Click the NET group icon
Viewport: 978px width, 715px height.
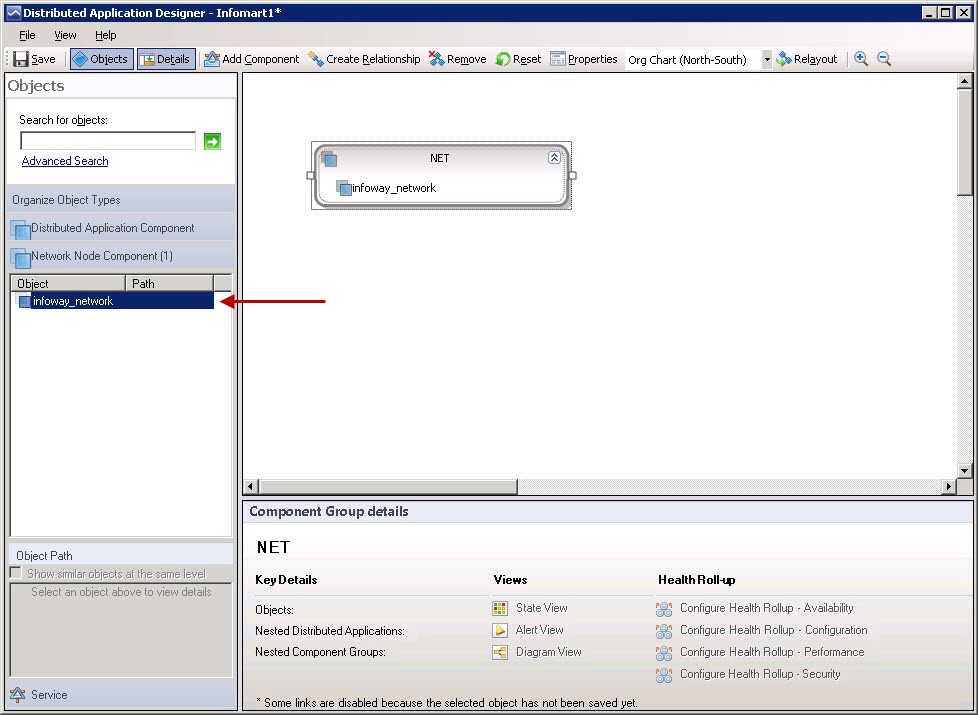click(x=329, y=159)
